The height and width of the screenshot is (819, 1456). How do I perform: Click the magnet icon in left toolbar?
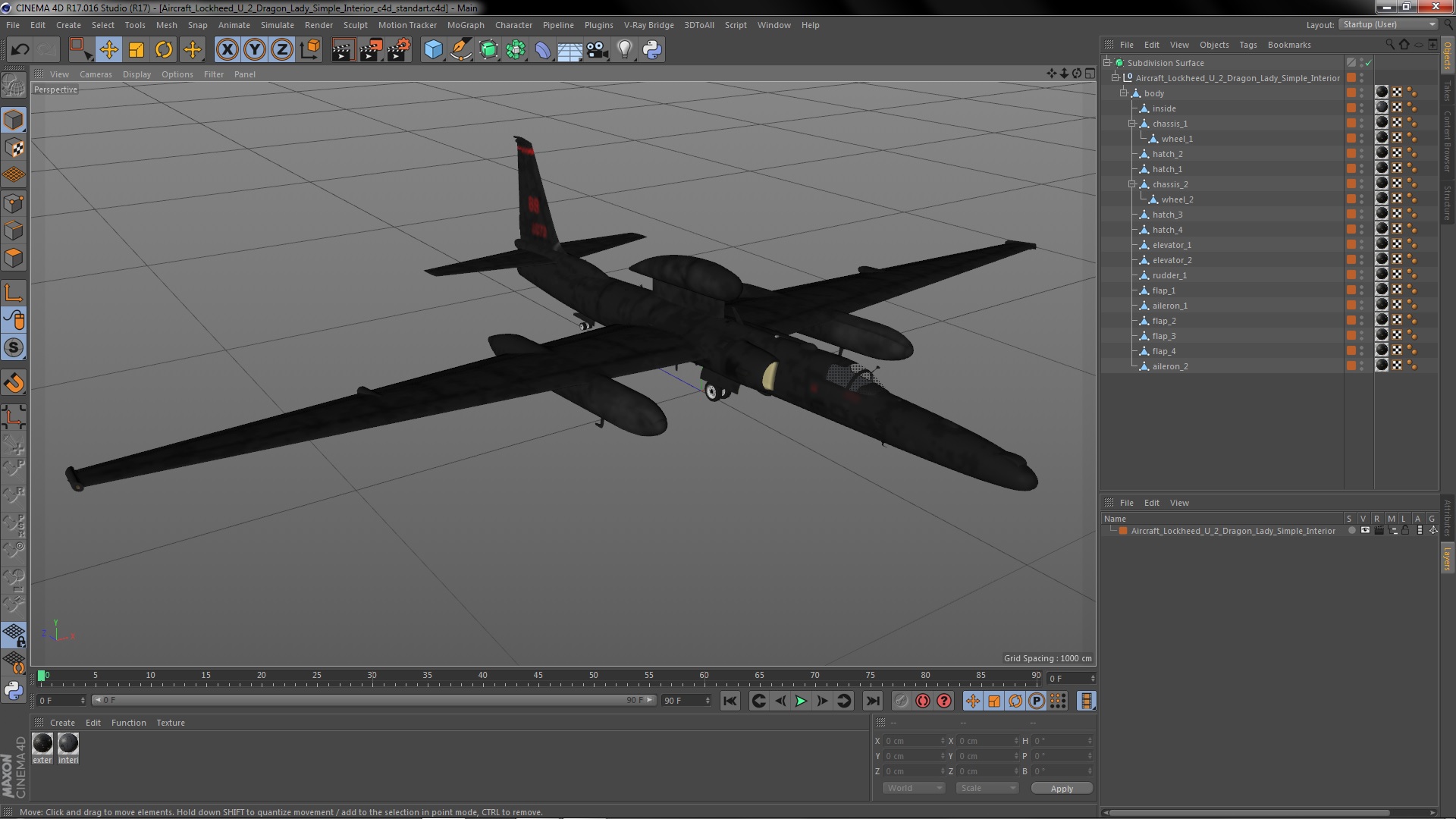14,383
